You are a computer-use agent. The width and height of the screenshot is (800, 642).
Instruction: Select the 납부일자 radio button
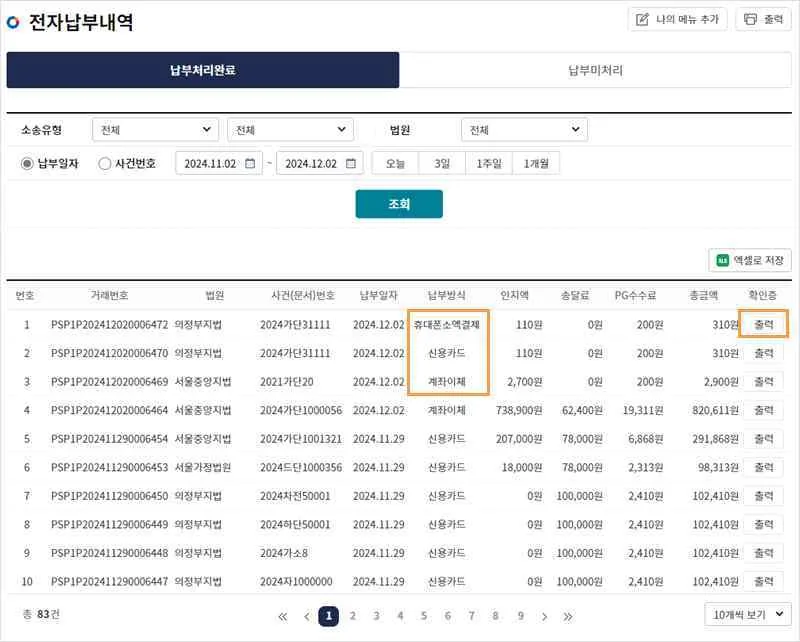tap(27, 164)
